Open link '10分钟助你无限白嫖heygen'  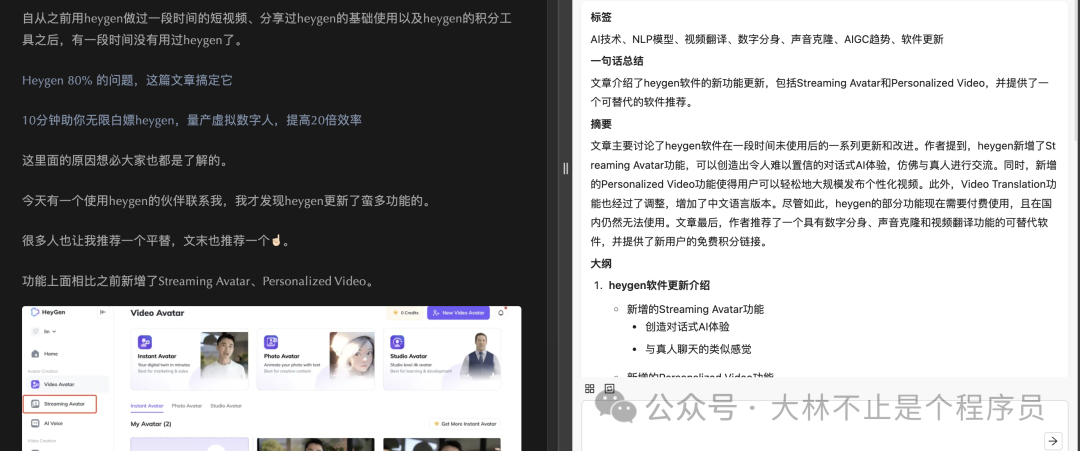[x=98, y=120]
